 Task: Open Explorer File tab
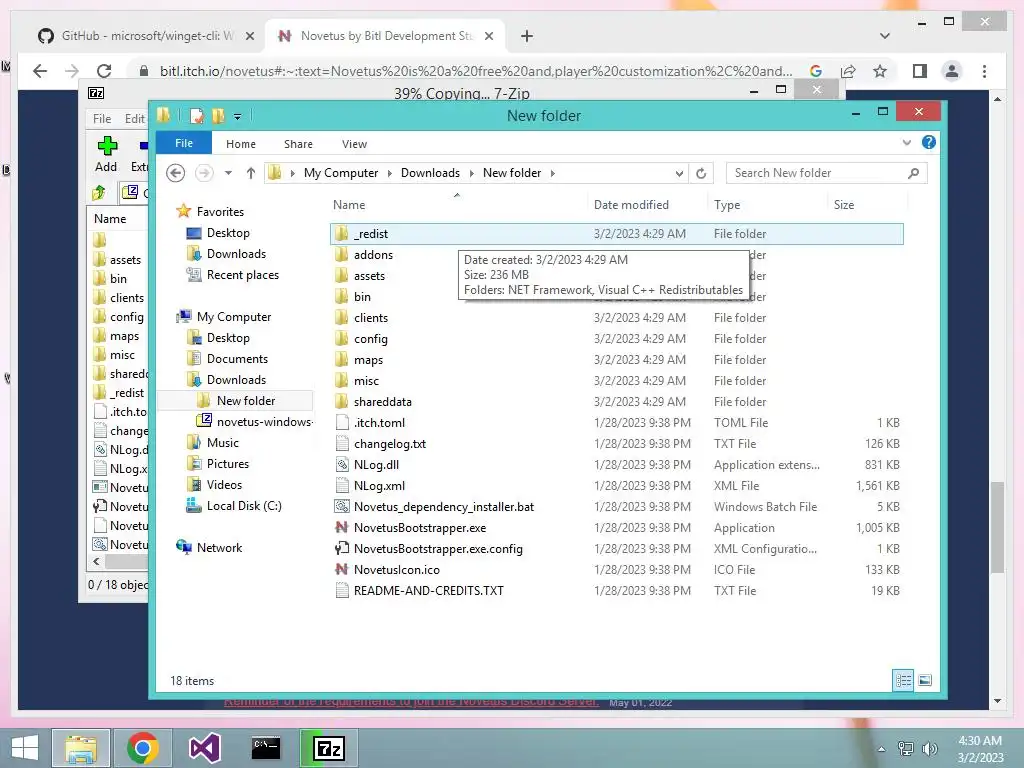(184, 143)
